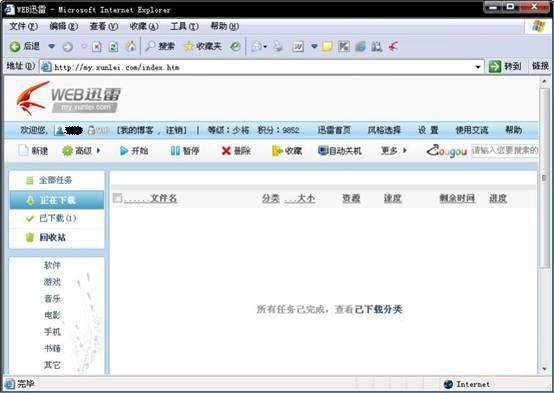Click the Logout (注销) link
The height and width of the screenshot is (393, 554).
point(175,130)
